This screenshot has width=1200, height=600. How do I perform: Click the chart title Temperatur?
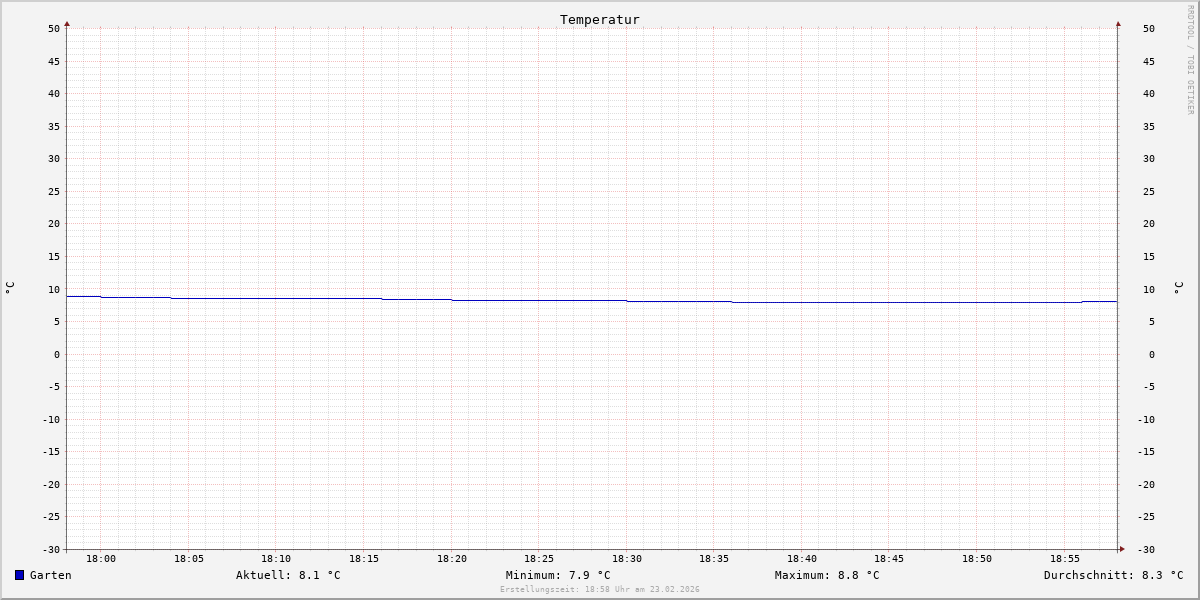(x=600, y=19)
